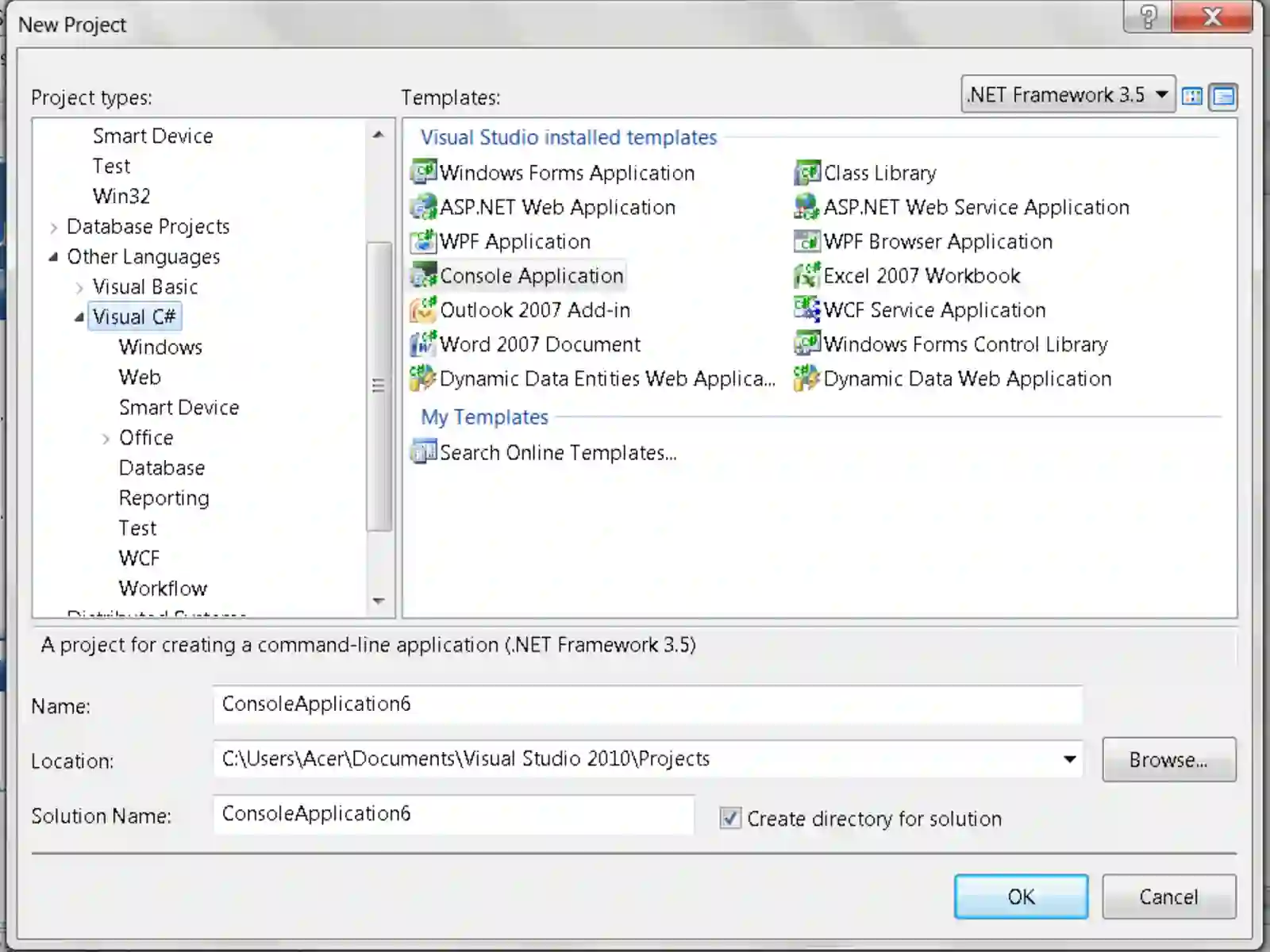The width and height of the screenshot is (1270, 952).
Task: Click the Name input field
Action: coord(648,704)
